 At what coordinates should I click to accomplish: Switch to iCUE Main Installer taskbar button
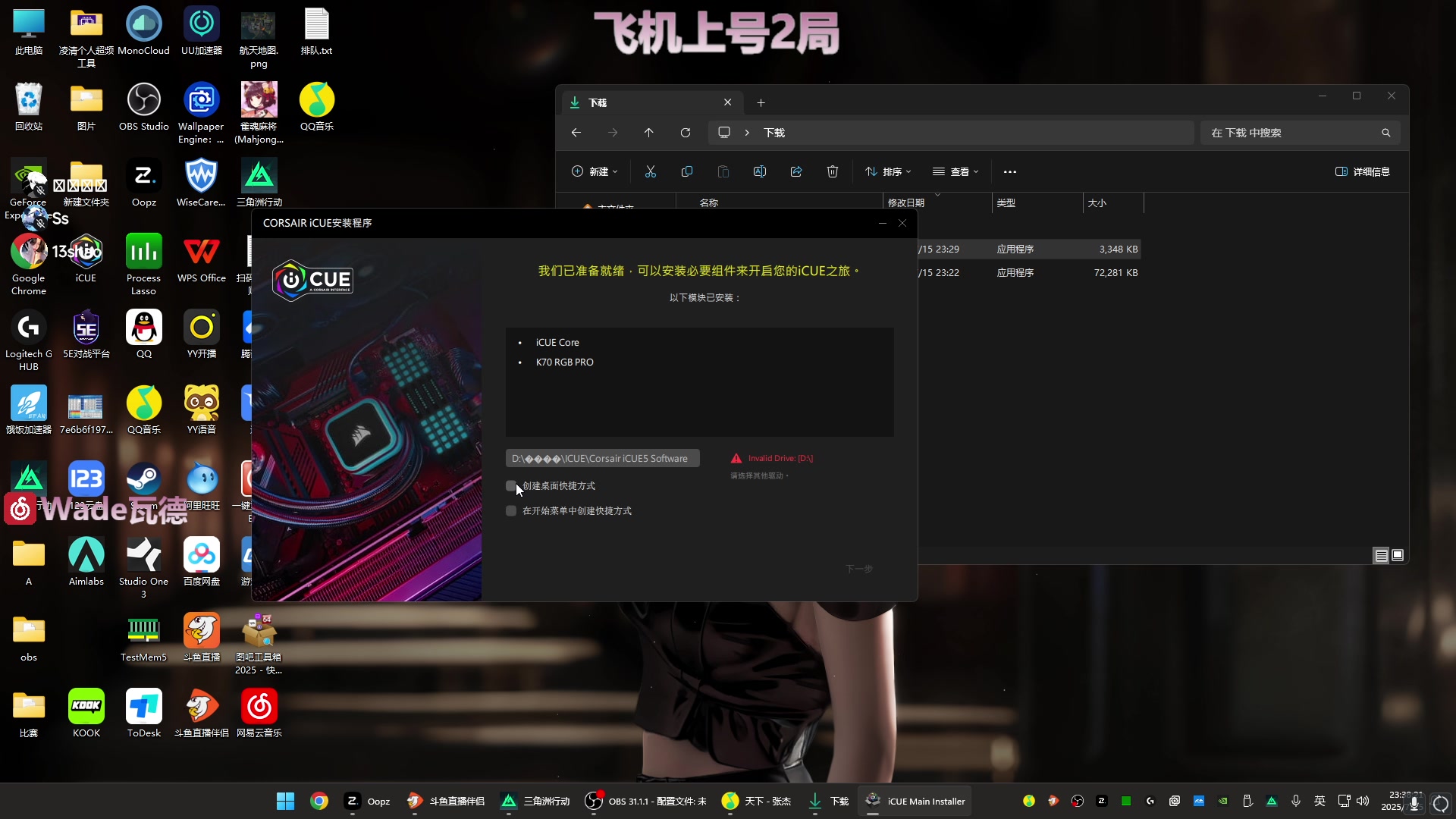pyautogui.click(x=915, y=802)
